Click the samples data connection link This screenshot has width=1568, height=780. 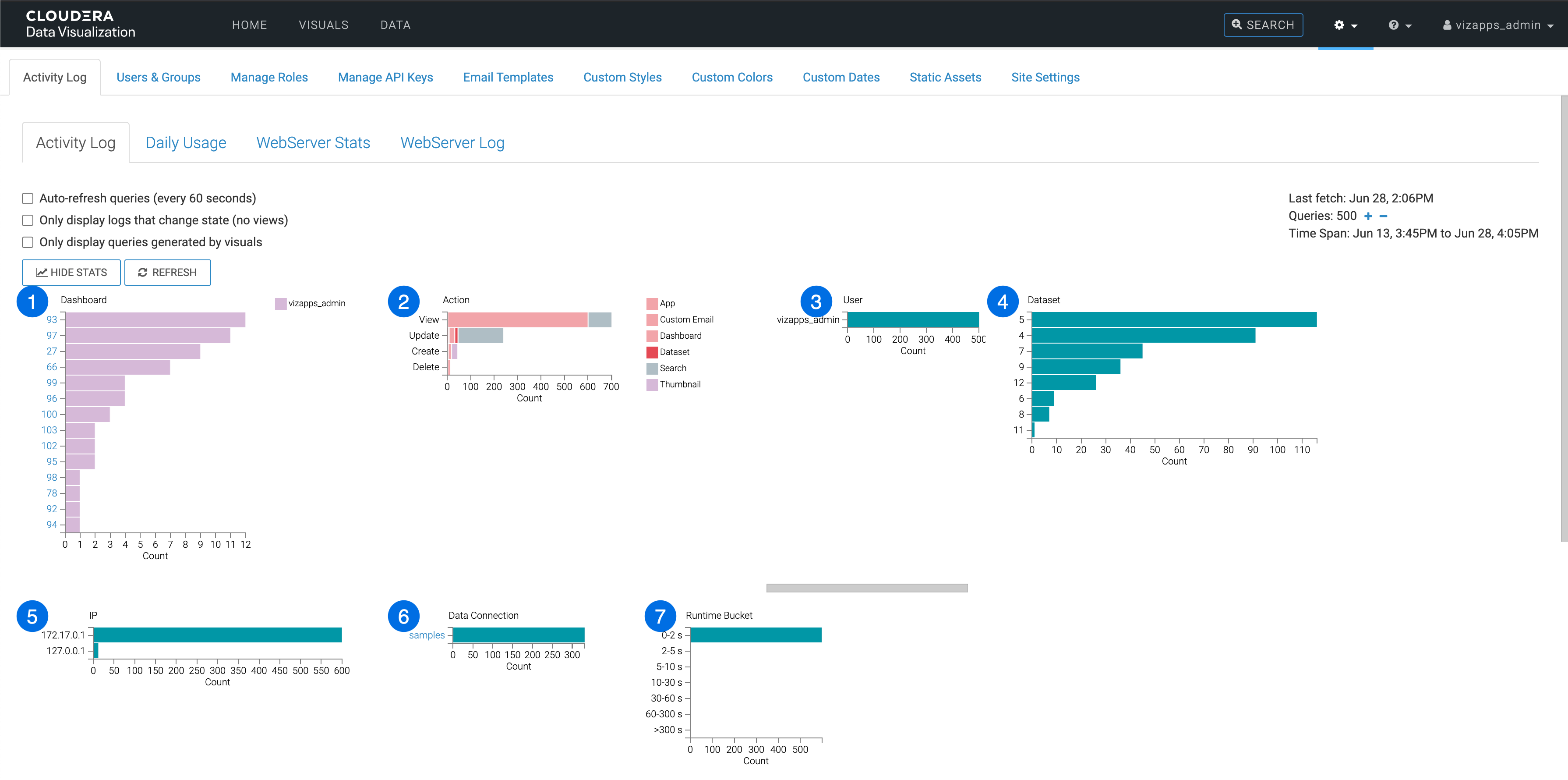click(x=427, y=635)
